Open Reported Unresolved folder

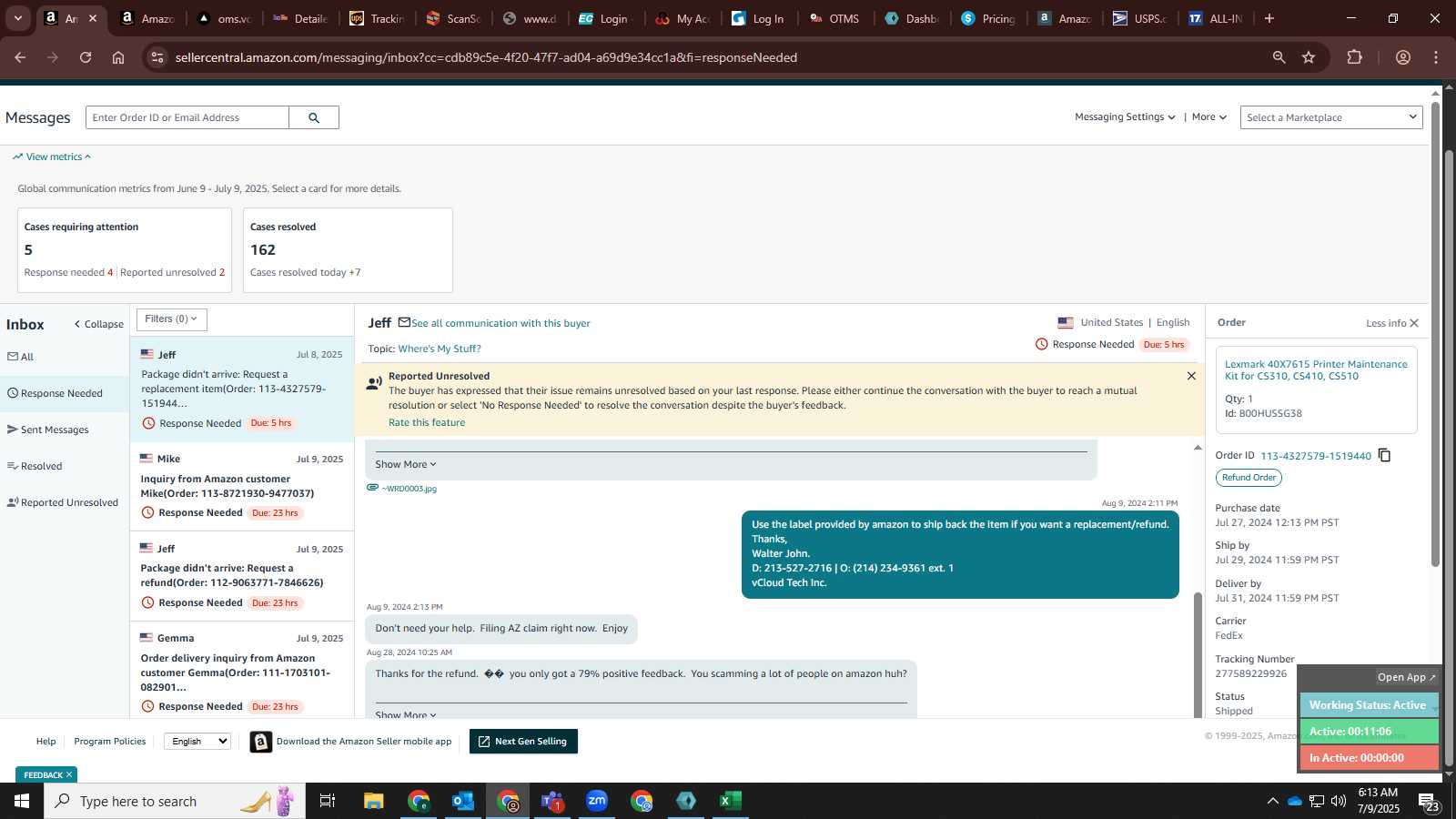coord(65,502)
